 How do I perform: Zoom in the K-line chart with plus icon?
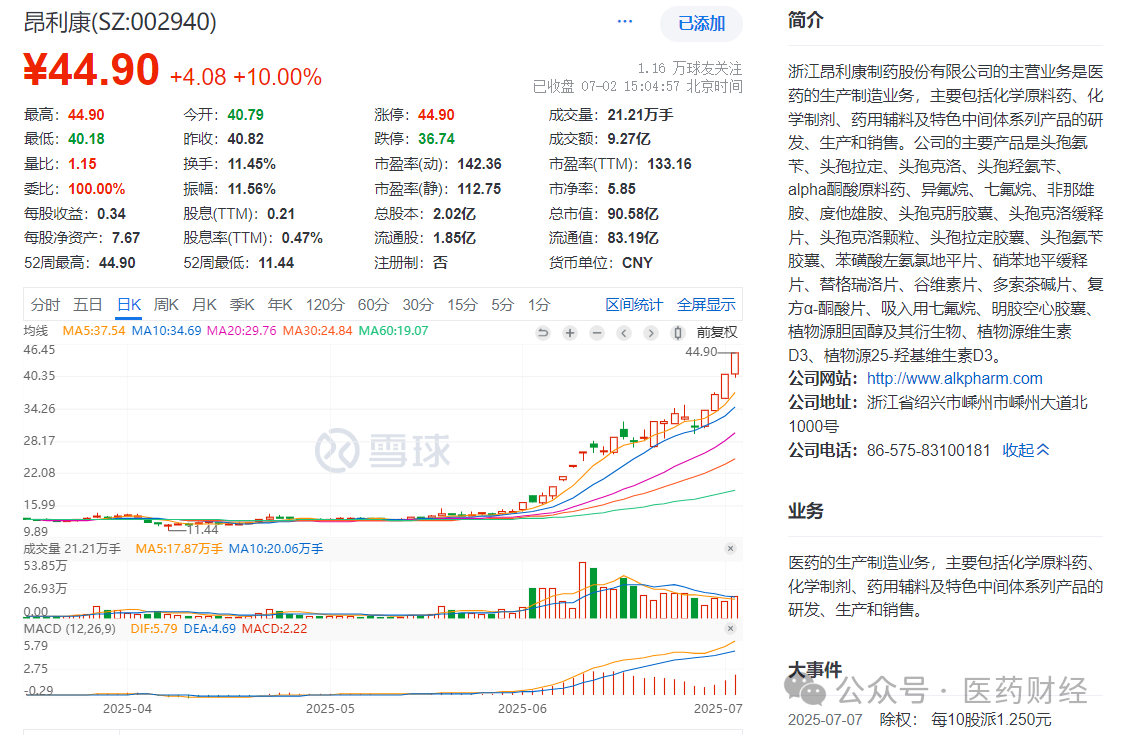click(x=570, y=333)
